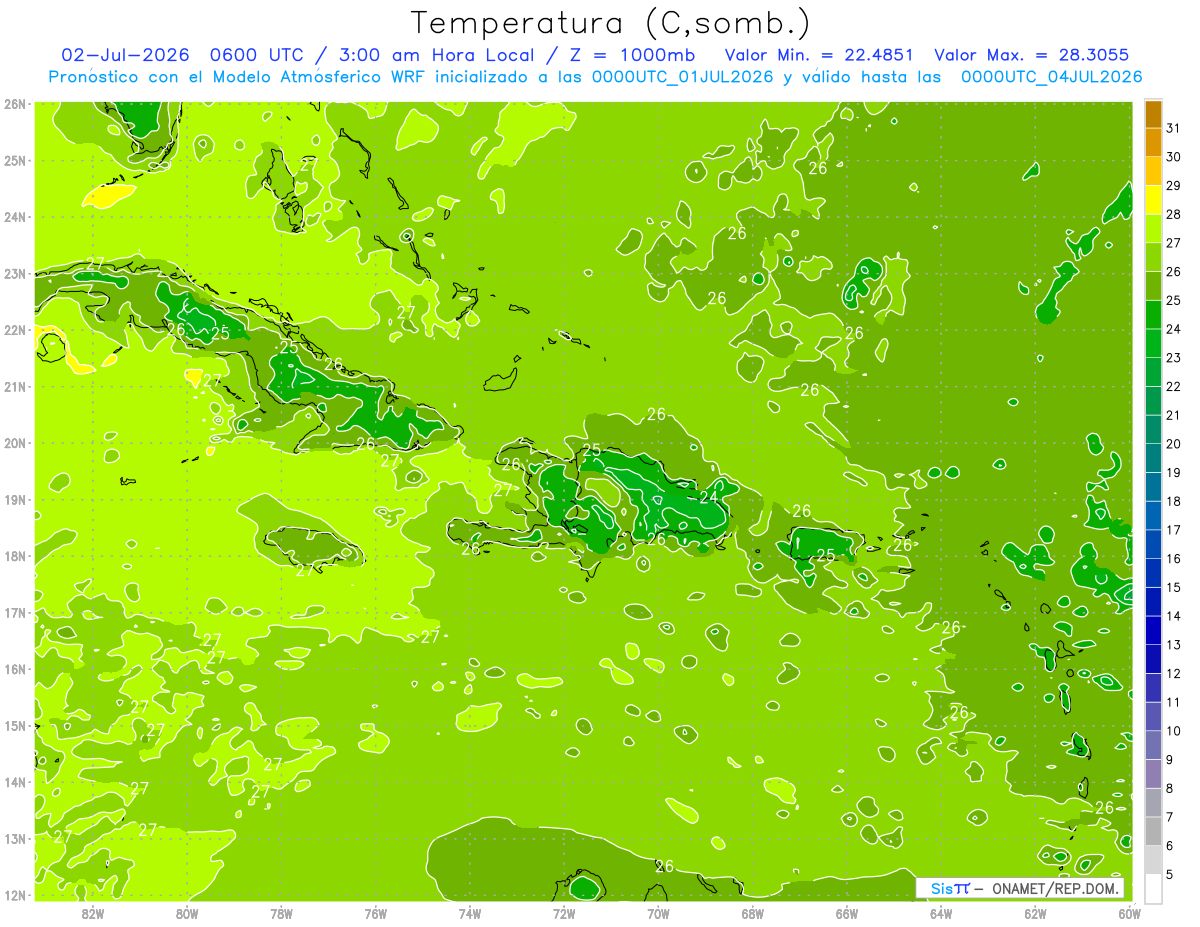Click the 76W longitude axis label
The image size is (1200, 927).
point(375,913)
